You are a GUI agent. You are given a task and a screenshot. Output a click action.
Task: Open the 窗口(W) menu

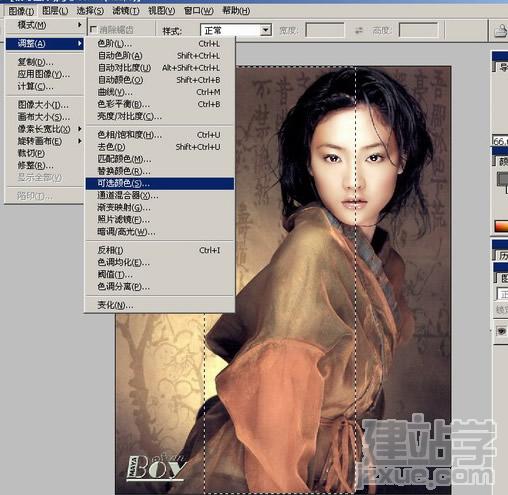coord(198,11)
